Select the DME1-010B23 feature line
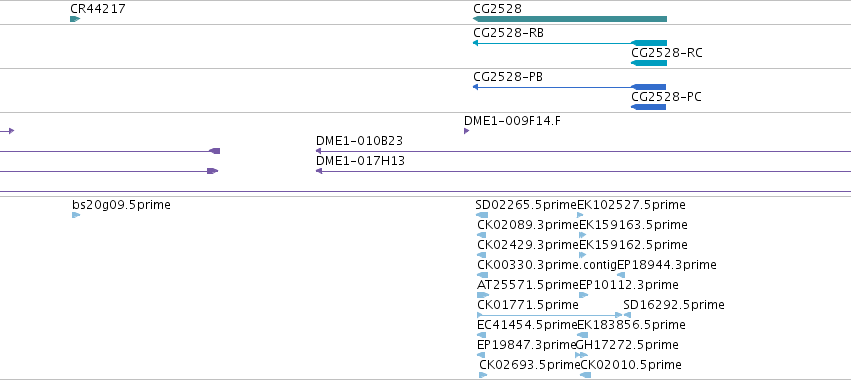Screen dimensions: 851x380 (583, 151)
